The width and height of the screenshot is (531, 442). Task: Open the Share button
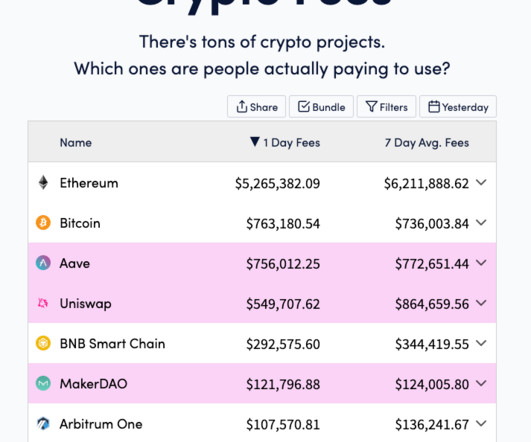click(256, 107)
